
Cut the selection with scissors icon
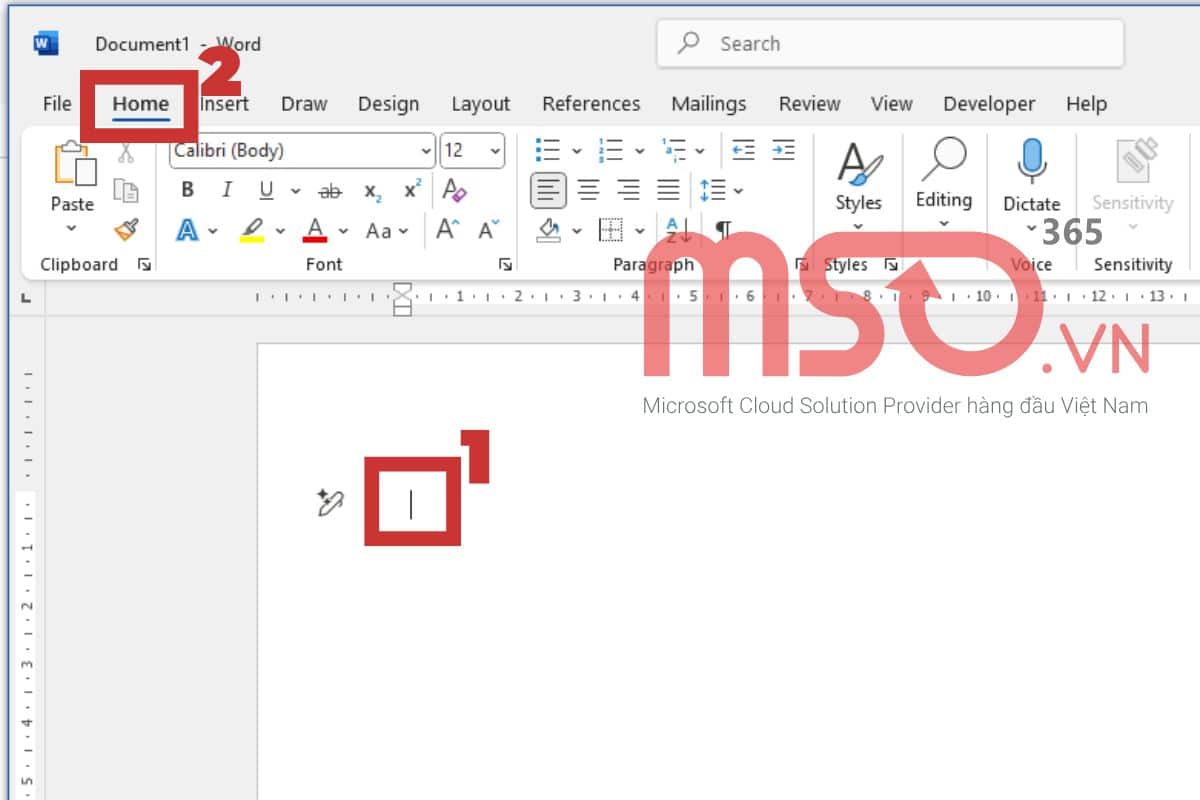tap(126, 153)
